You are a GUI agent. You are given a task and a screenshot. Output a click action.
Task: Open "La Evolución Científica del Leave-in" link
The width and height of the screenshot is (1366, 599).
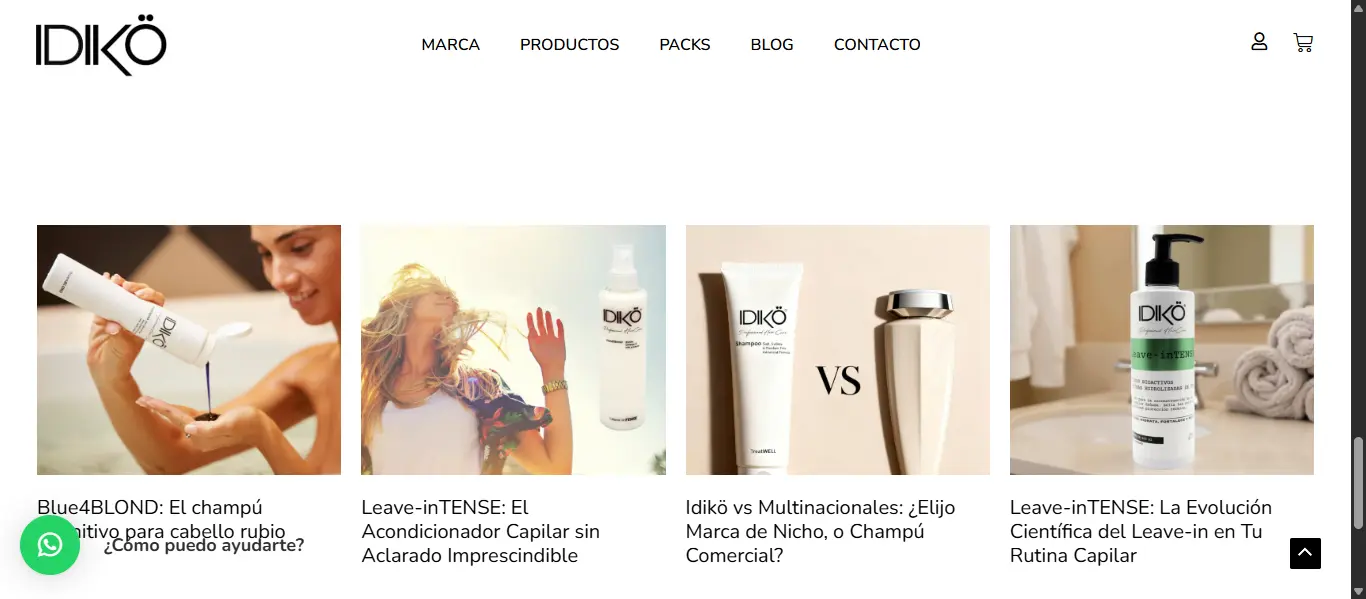pyautogui.click(x=1141, y=532)
